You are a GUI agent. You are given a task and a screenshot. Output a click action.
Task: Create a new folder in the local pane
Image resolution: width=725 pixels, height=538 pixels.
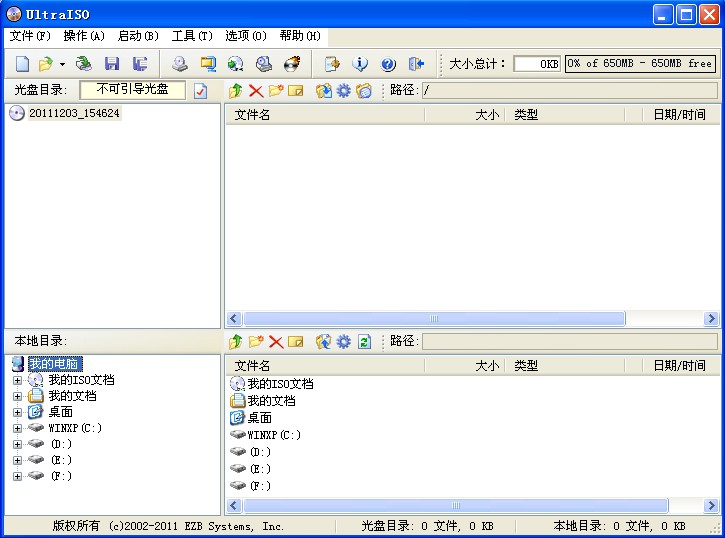coord(256,342)
